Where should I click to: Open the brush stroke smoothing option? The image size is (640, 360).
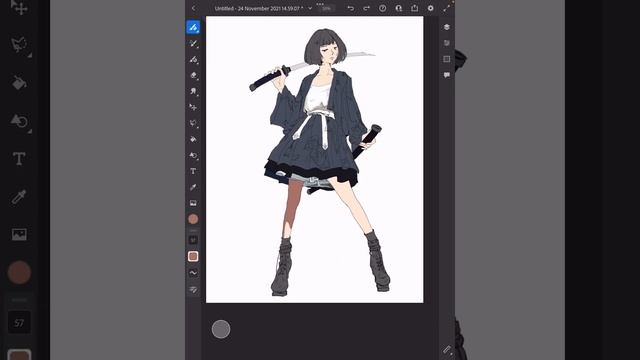pyautogui.click(x=193, y=273)
